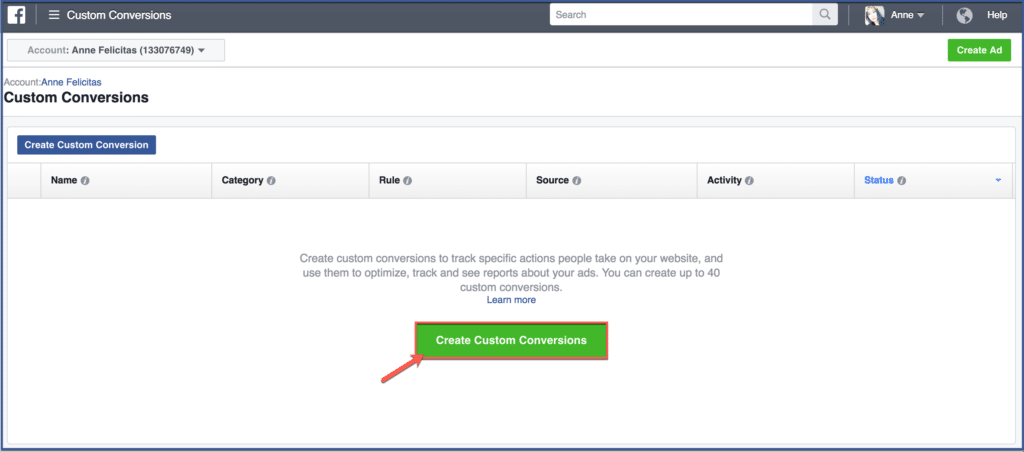Viewport: 1024px width, 452px height.
Task: Open the globe notifications icon
Action: pos(965,15)
